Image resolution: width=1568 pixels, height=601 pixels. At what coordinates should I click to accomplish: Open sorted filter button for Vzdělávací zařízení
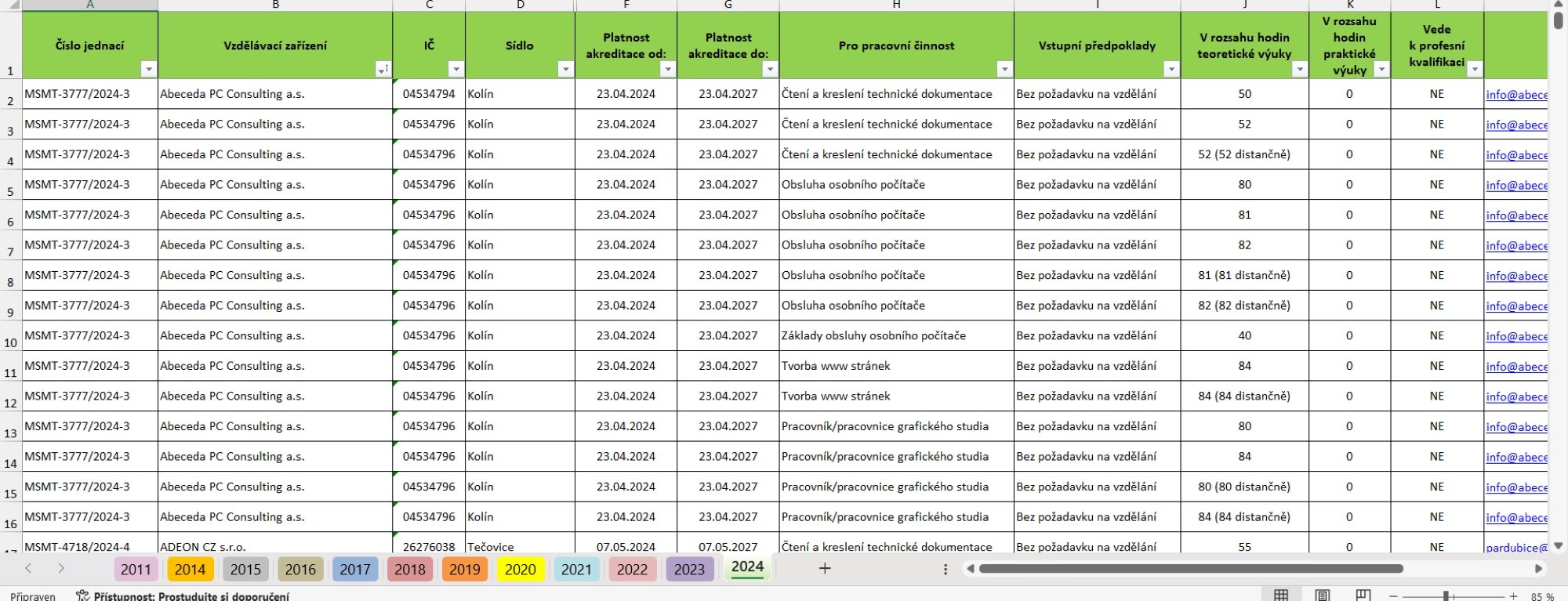[383, 70]
